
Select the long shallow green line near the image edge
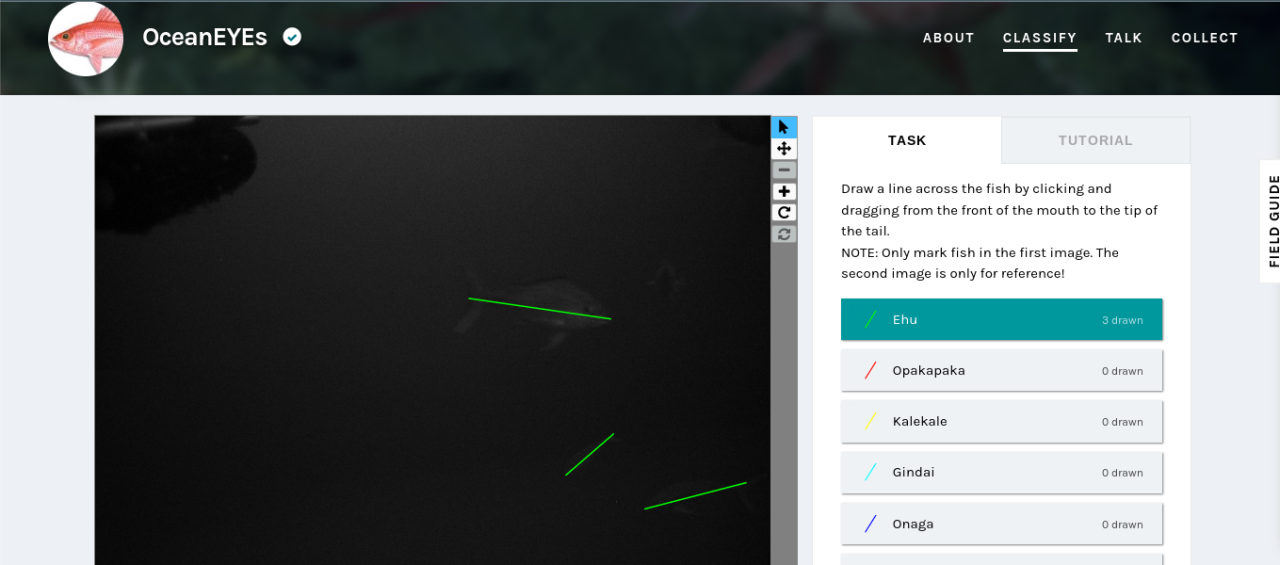point(695,496)
